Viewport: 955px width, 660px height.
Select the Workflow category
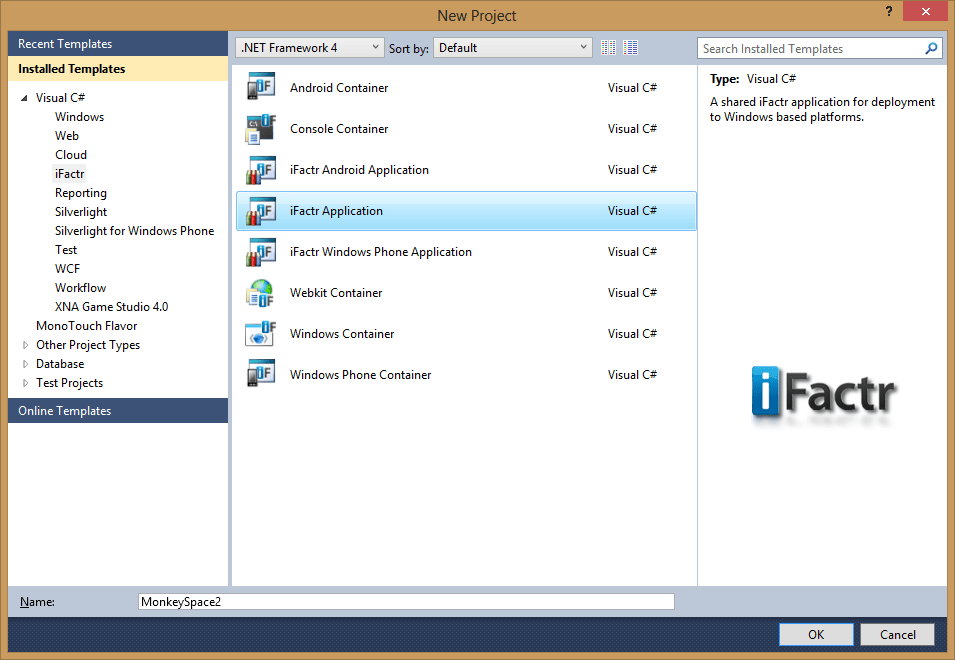[x=80, y=287]
